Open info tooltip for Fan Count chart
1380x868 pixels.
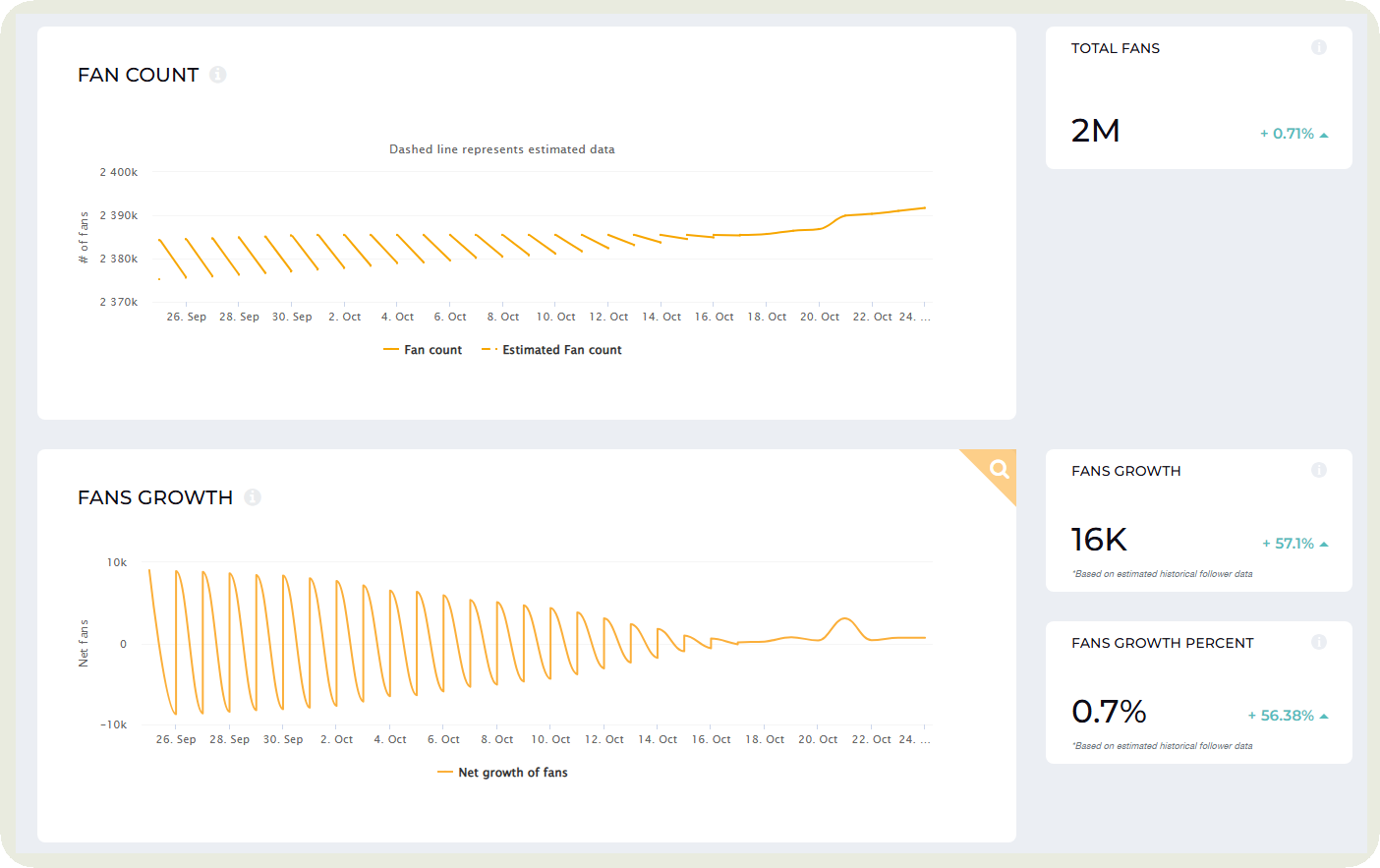click(x=217, y=74)
